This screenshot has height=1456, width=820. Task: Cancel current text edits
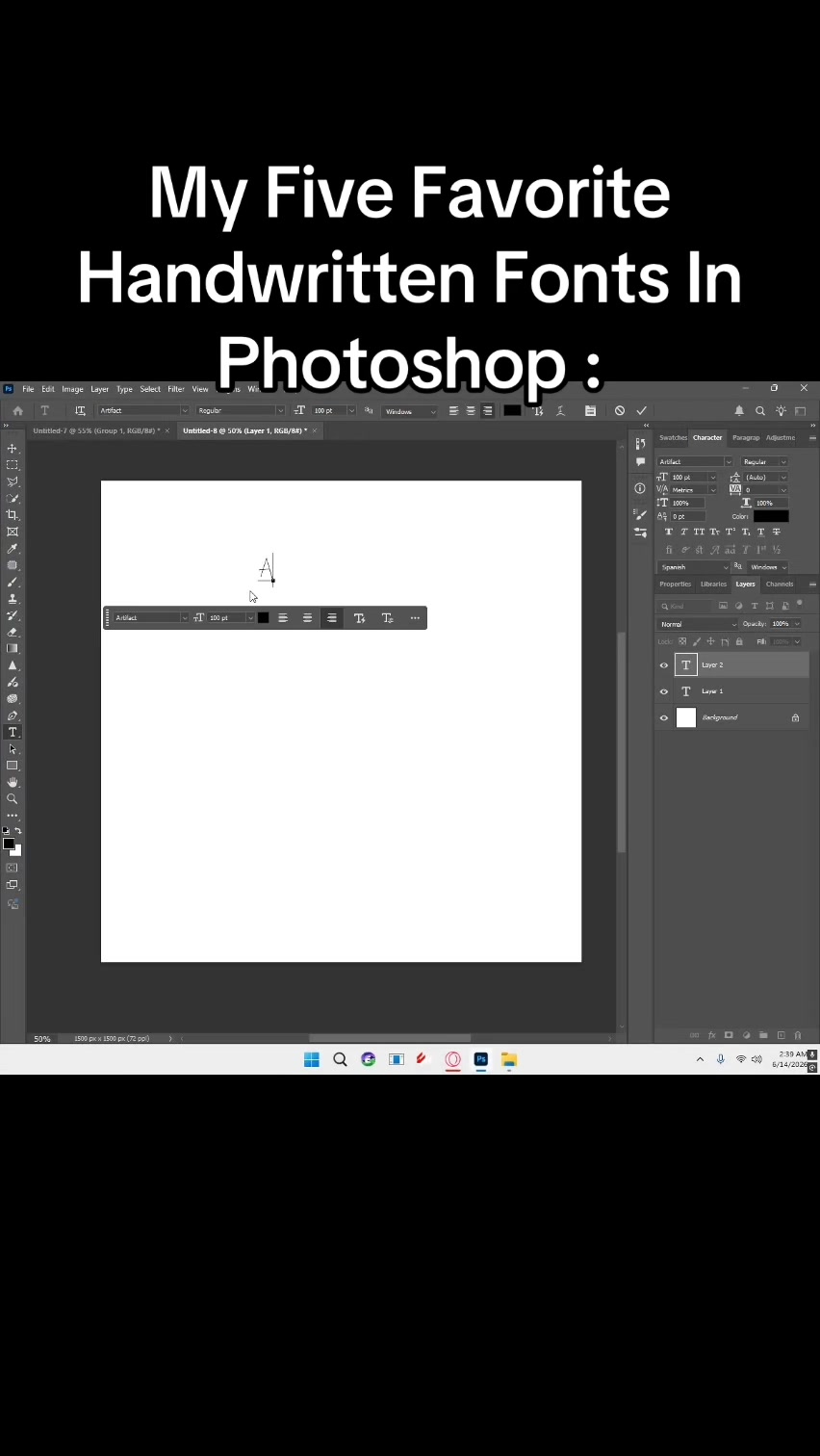click(x=620, y=411)
